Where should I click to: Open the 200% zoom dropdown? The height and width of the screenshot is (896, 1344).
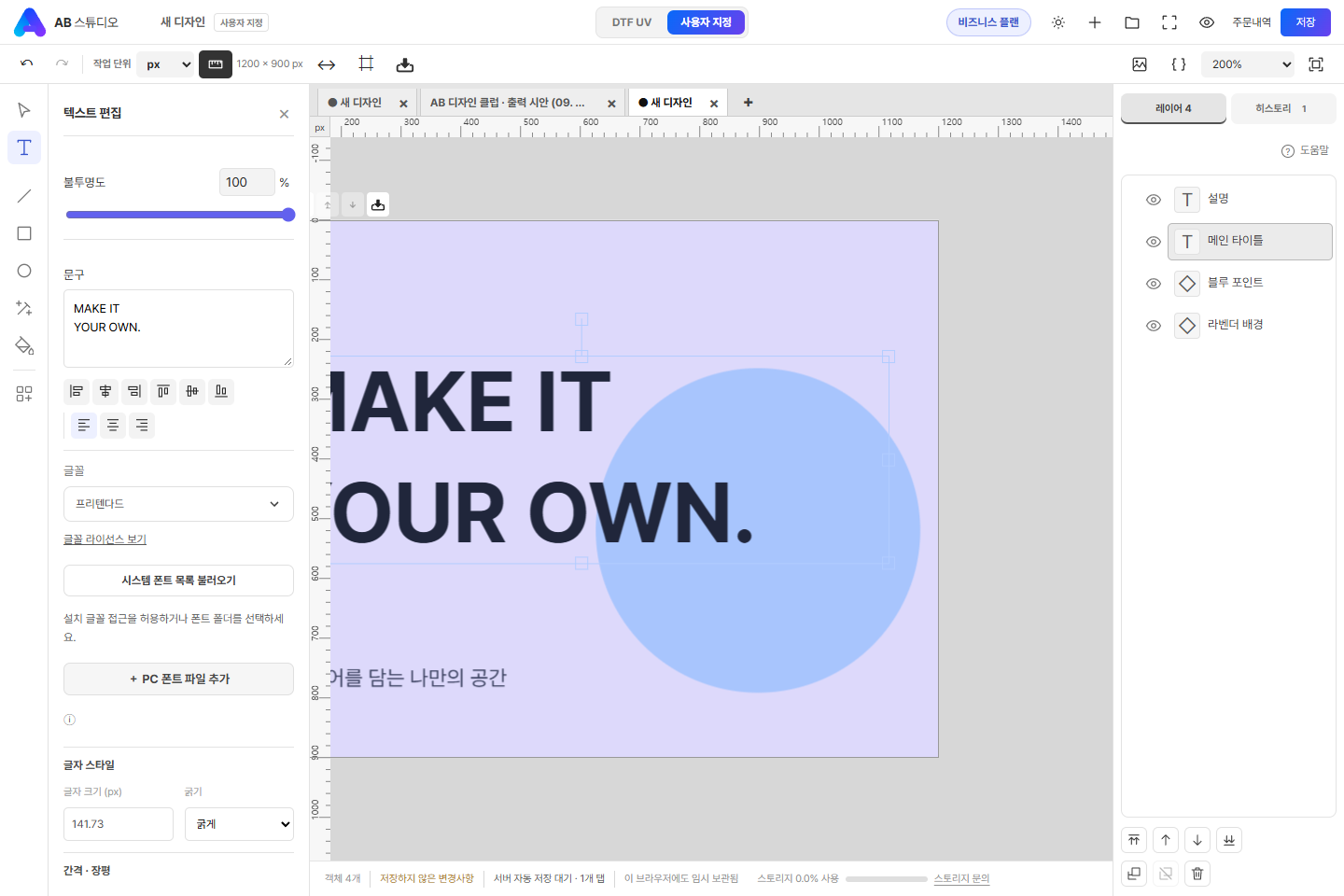pos(1251,64)
